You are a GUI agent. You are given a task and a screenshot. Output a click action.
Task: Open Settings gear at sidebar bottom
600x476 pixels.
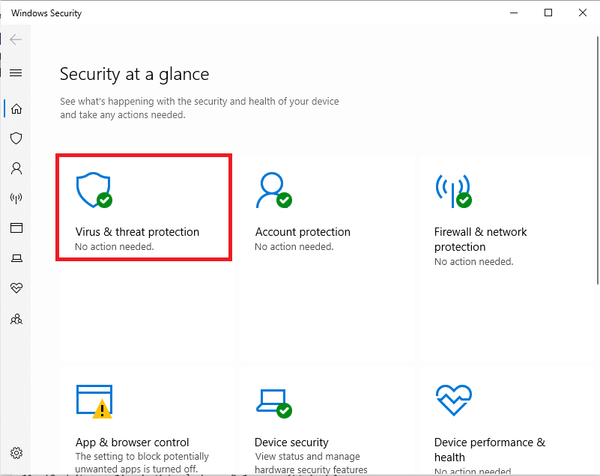(16, 453)
